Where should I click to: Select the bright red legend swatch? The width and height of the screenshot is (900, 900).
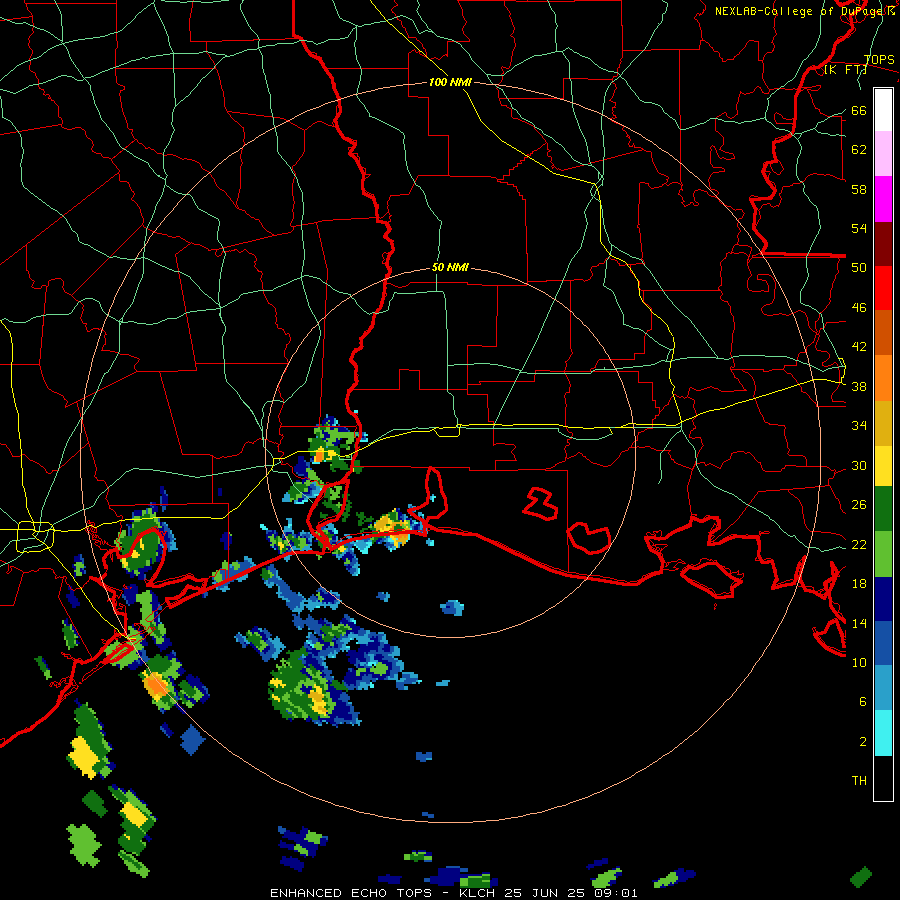click(x=883, y=288)
